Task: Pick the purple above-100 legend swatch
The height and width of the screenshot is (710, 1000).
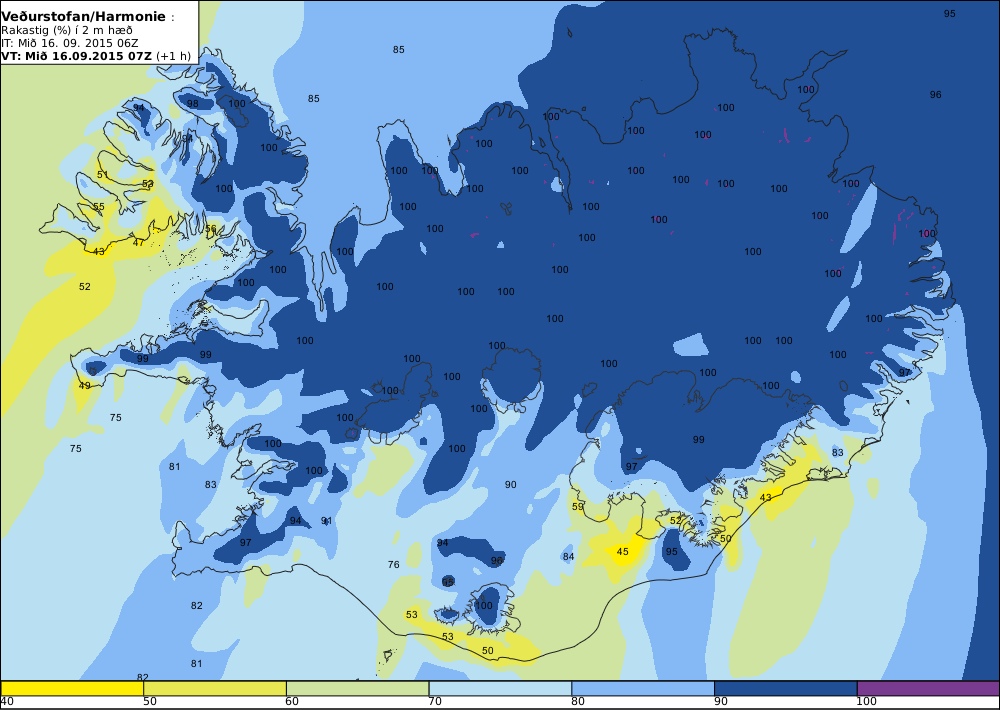Action: point(928,688)
